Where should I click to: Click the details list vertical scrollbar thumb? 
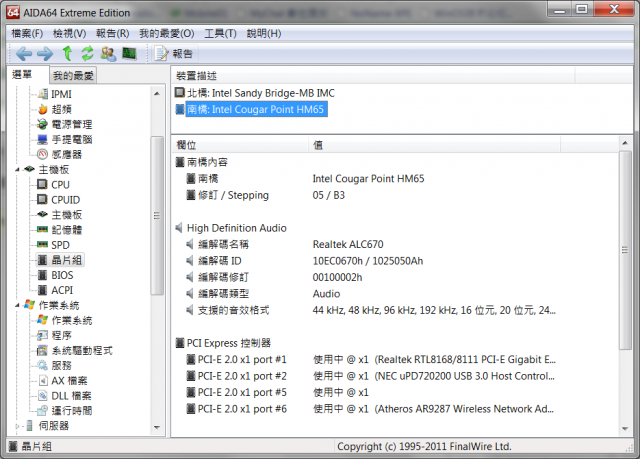(625, 250)
